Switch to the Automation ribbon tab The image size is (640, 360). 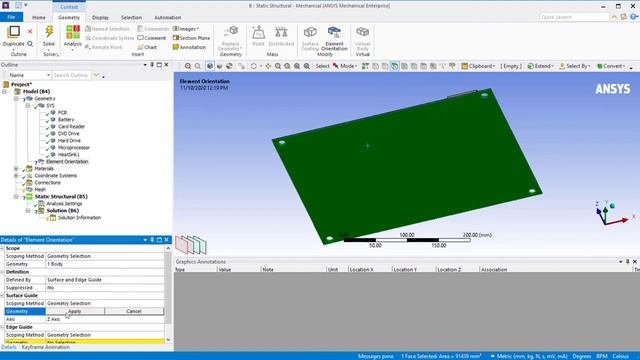coord(168,18)
